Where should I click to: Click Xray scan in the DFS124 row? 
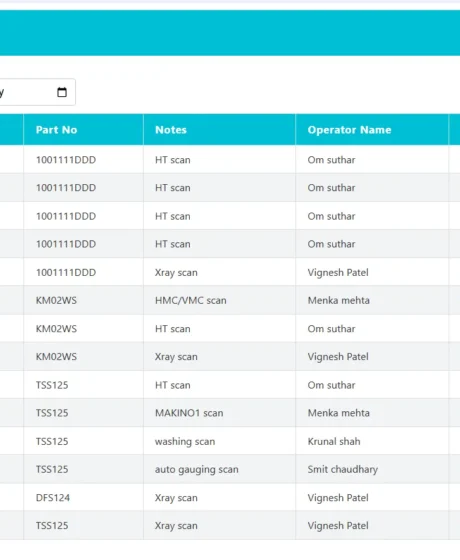(176, 498)
